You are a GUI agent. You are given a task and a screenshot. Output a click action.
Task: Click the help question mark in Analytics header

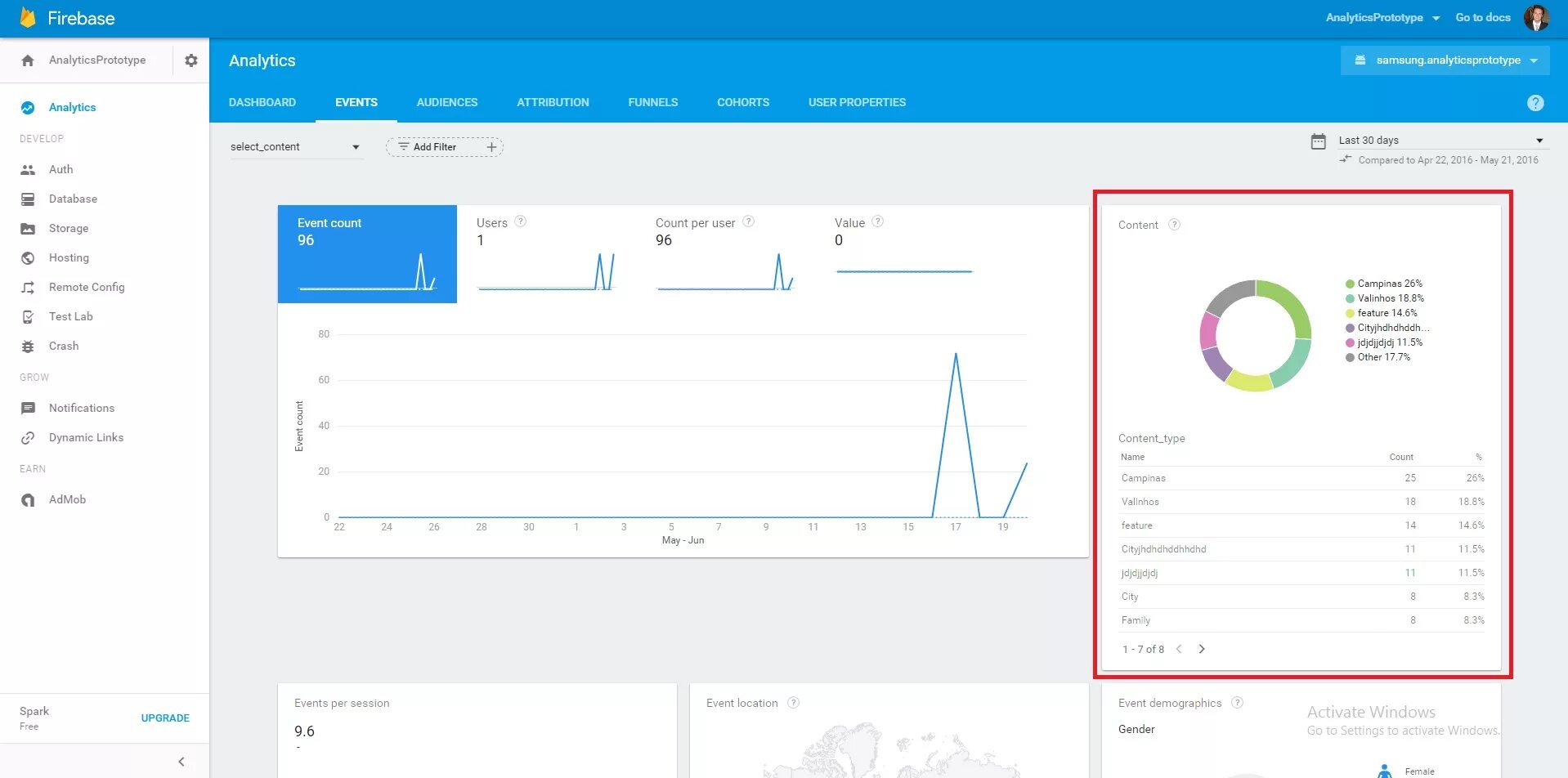click(x=1535, y=103)
